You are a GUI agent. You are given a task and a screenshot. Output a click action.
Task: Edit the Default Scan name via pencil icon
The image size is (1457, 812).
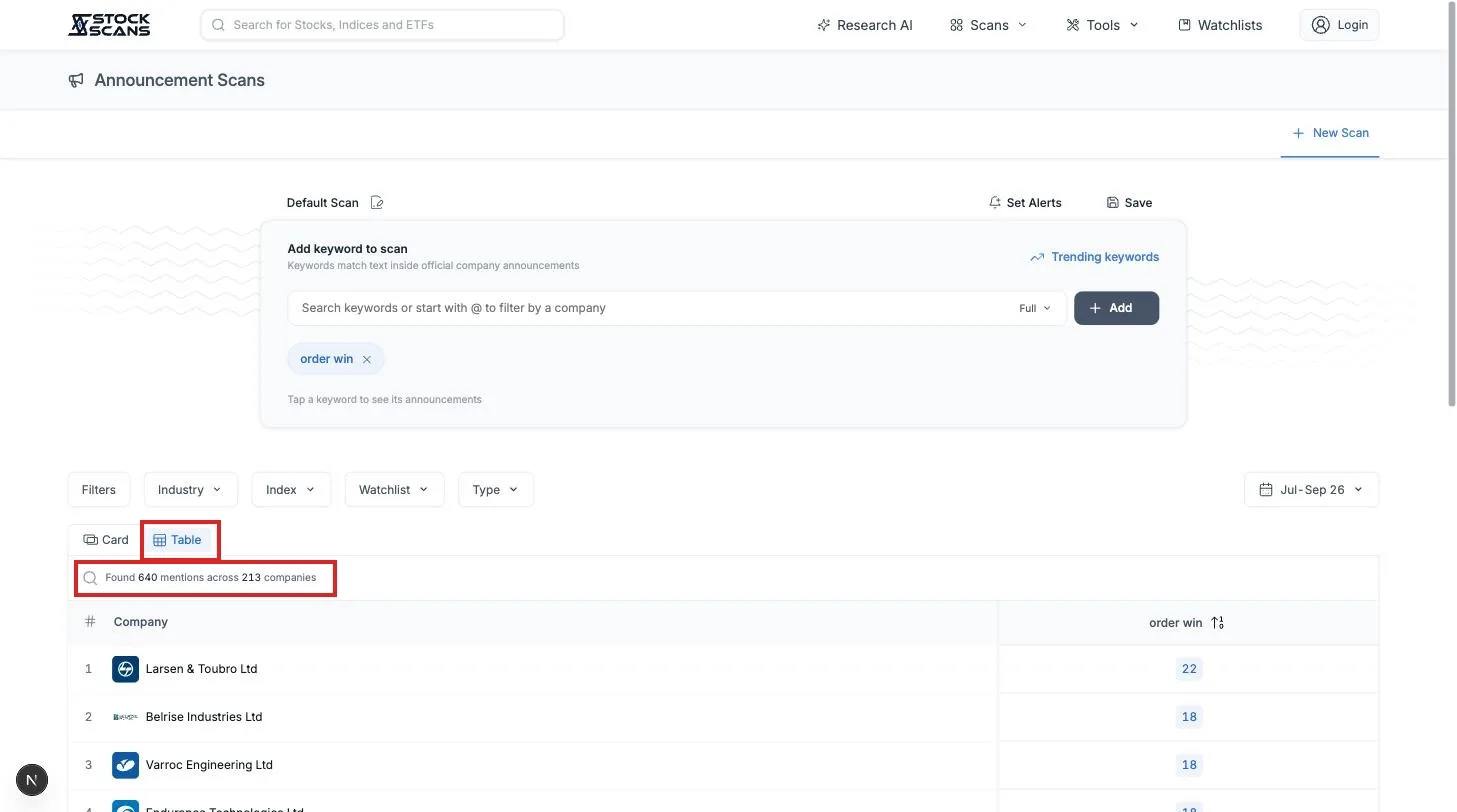pos(377,203)
